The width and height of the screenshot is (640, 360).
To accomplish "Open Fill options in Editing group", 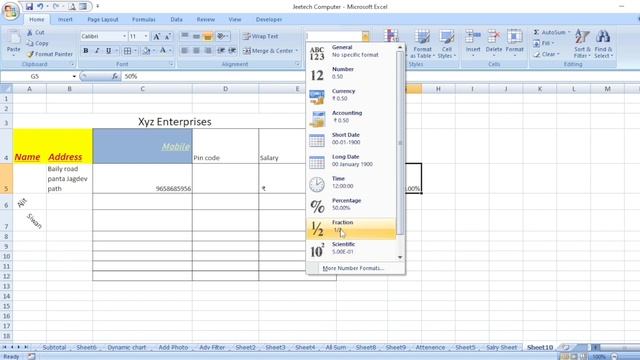I will (x=544, y=43).
